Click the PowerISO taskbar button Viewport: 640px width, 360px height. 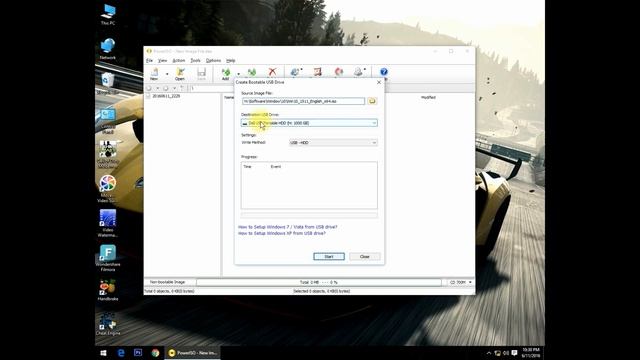(x=193, y=353)
